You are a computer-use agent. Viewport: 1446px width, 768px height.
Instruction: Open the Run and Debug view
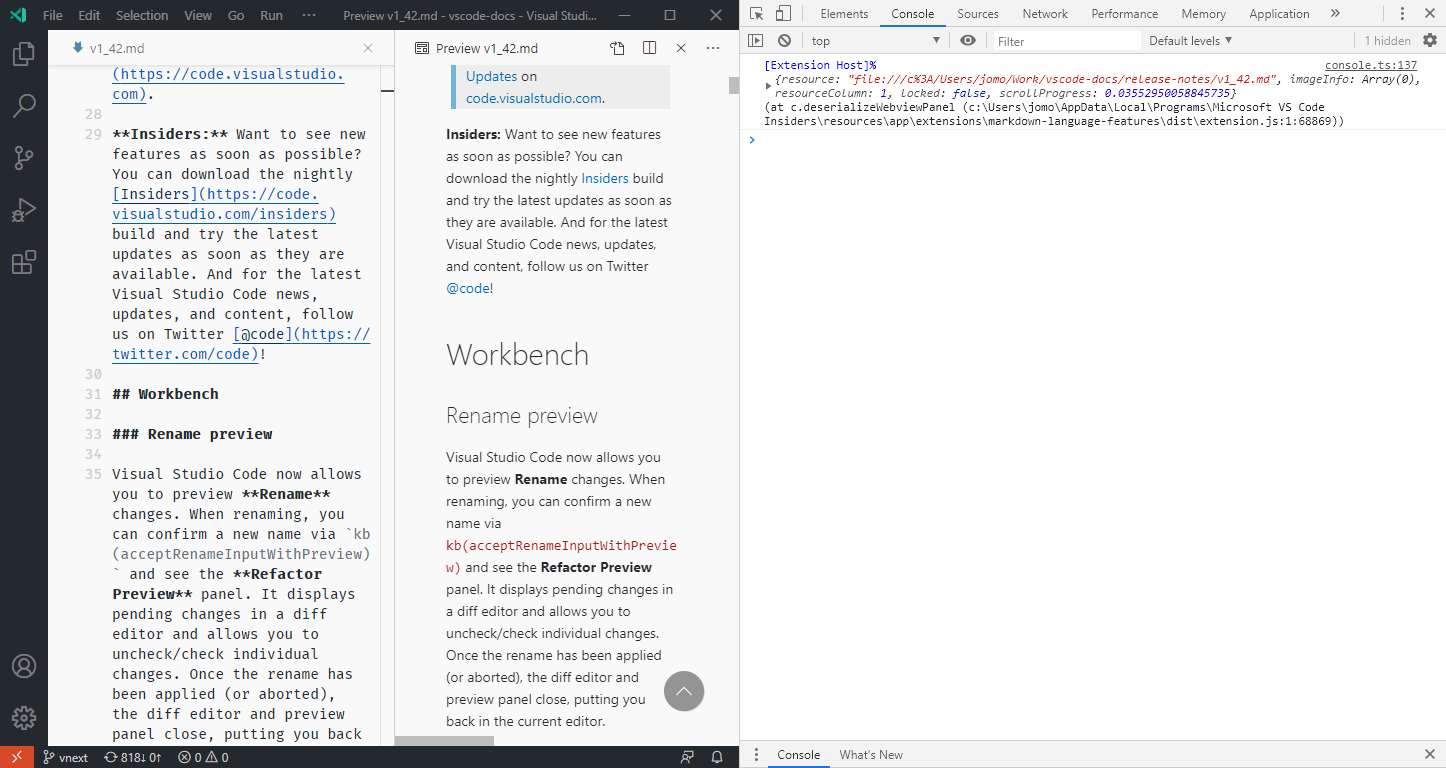tap(24, 210)
